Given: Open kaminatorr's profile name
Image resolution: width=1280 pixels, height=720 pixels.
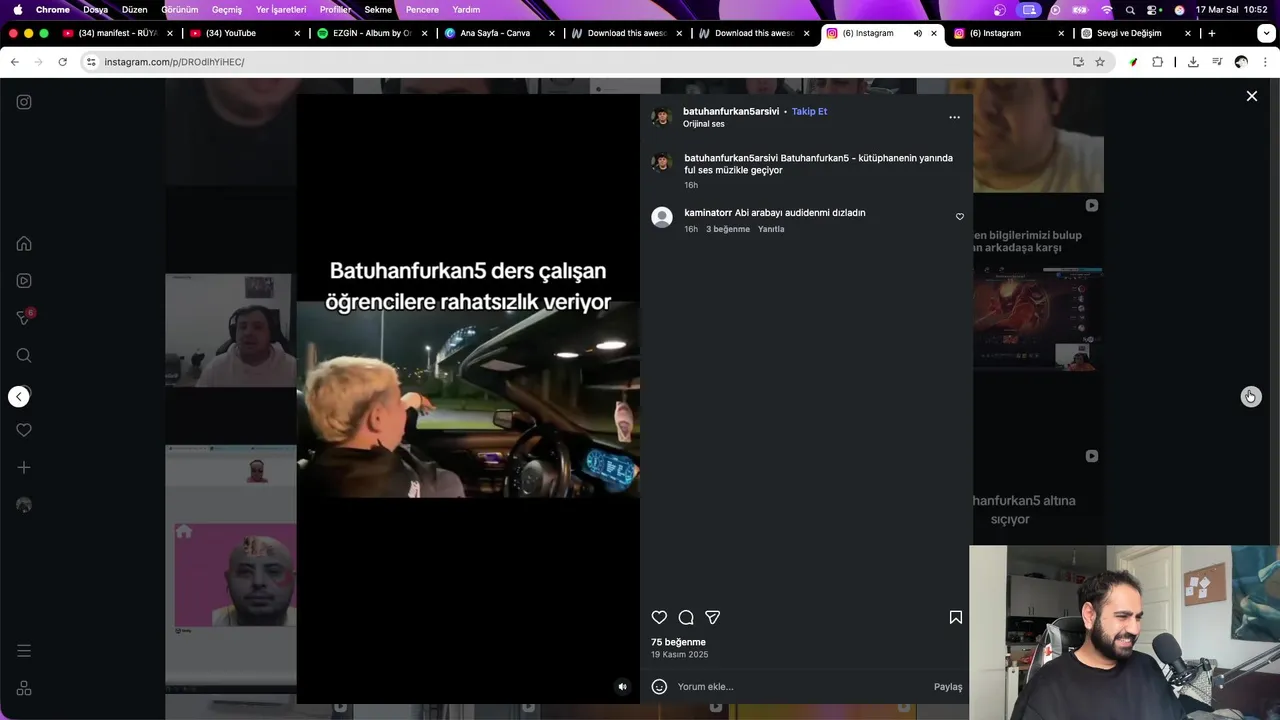Looking at the screenshot, I should pos(708,213).
